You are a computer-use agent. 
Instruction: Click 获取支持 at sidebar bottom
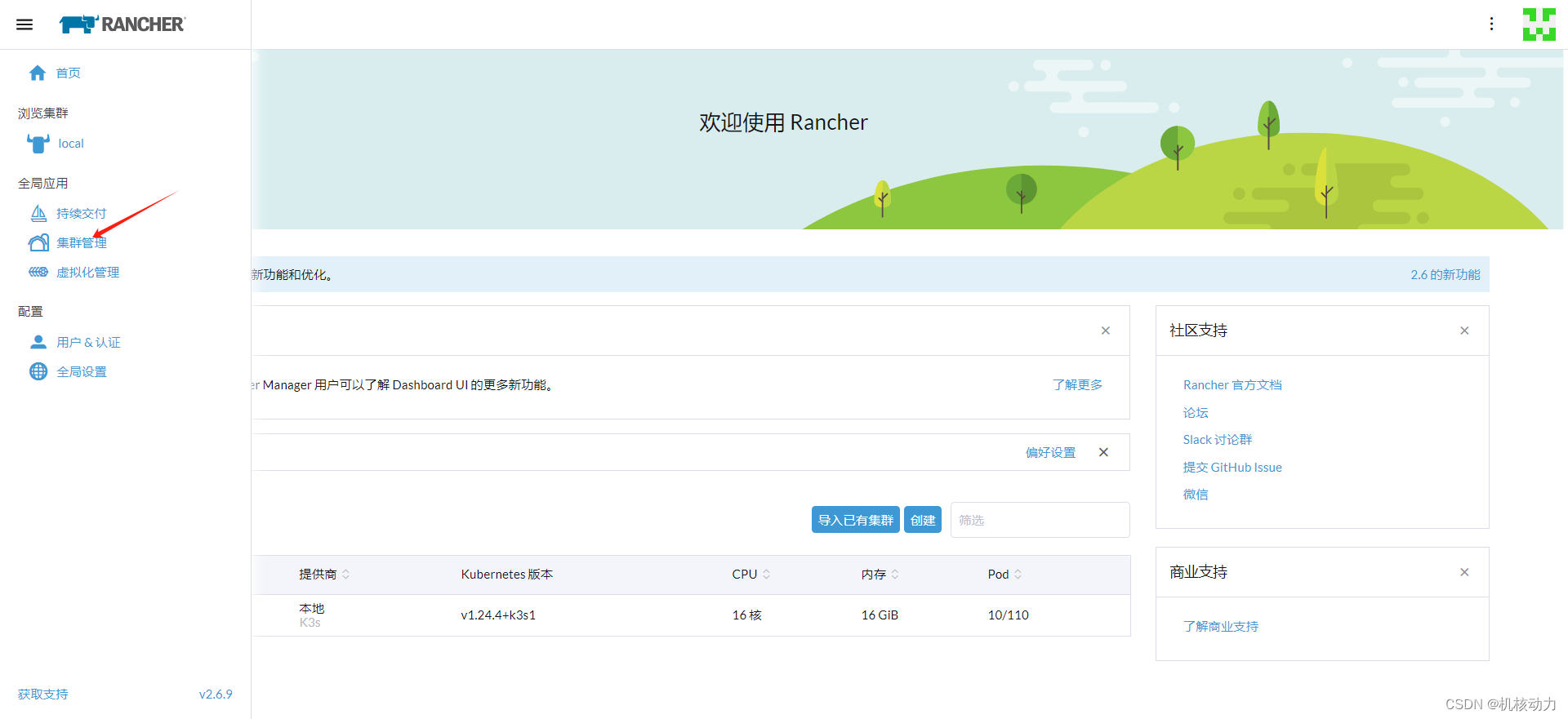coord(43,695)
